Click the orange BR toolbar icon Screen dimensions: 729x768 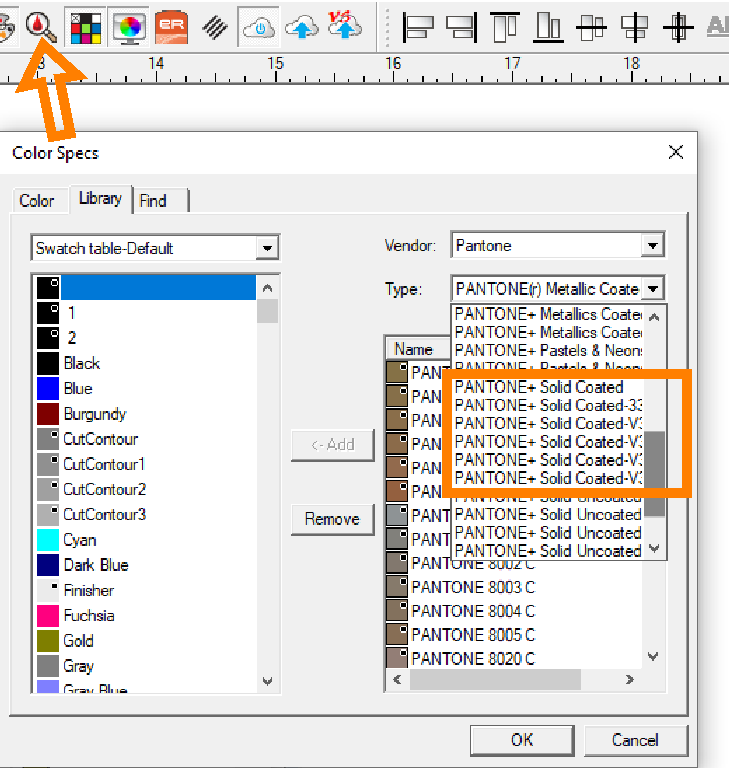(171, 27)
